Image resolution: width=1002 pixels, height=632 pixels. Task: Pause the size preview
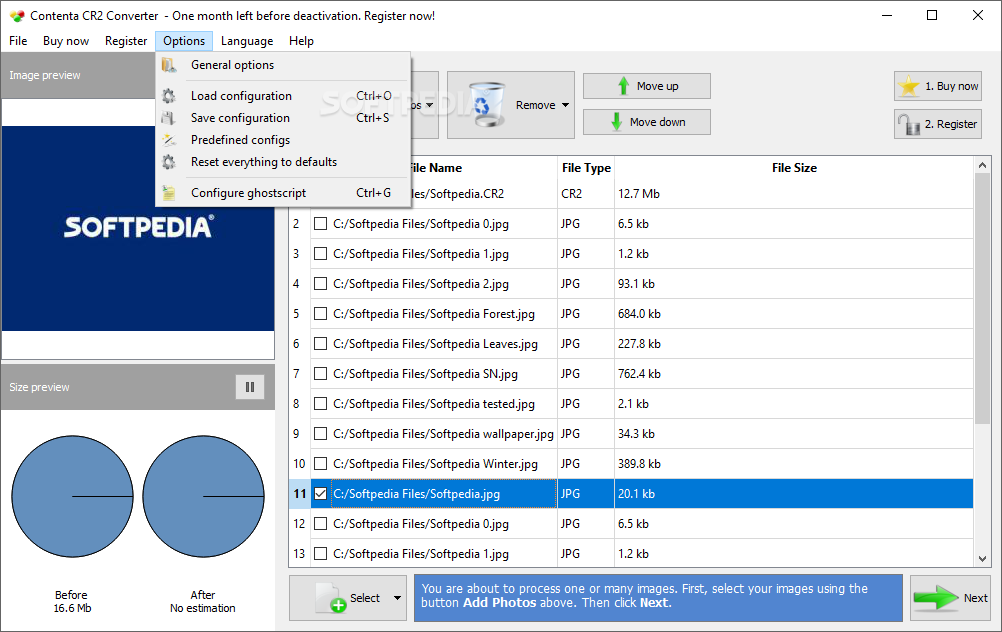click(250, 387)
